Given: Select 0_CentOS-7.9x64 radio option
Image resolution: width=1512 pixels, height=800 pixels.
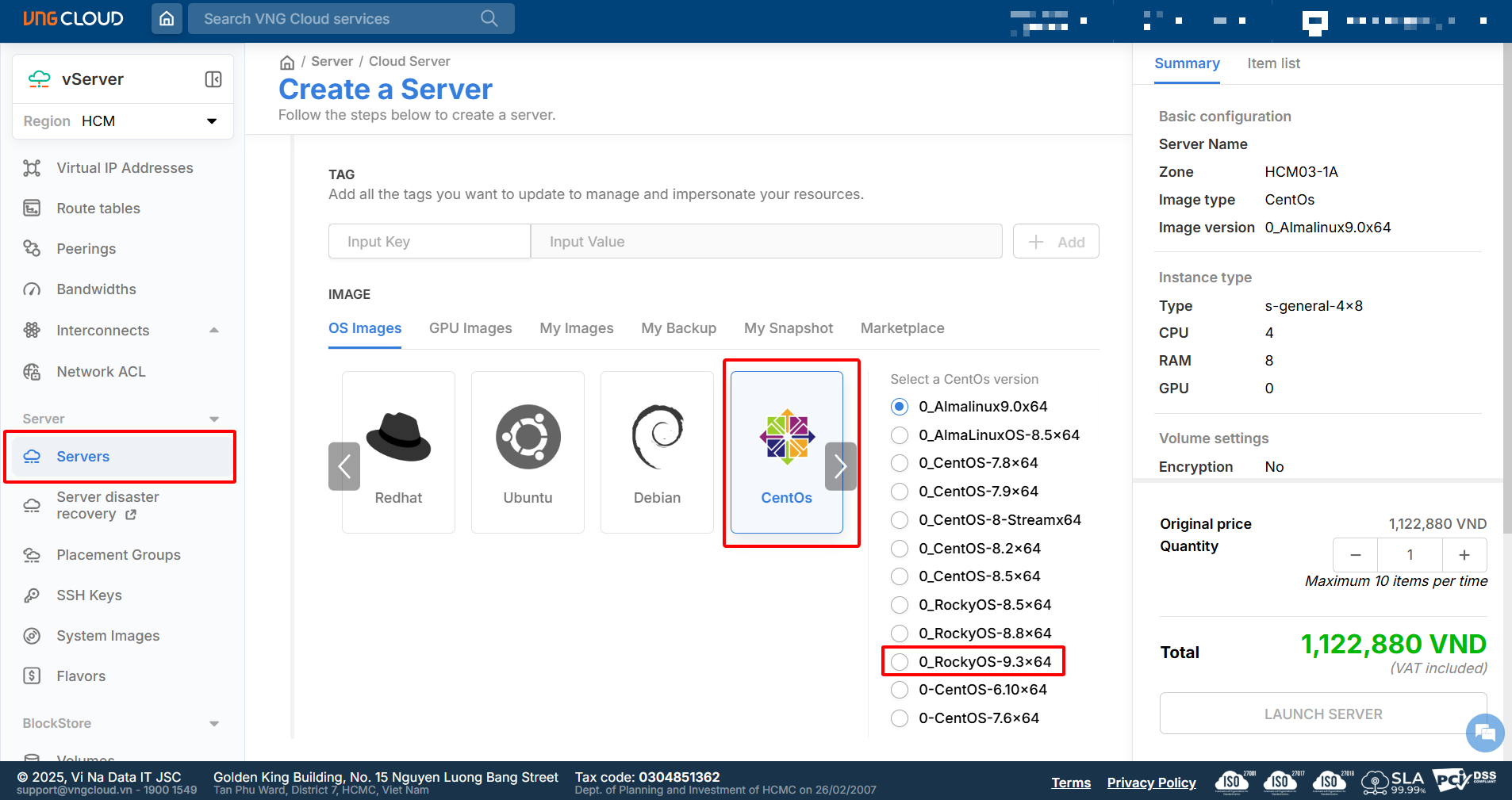Looking at the screenshot, I should pos(900,492).
